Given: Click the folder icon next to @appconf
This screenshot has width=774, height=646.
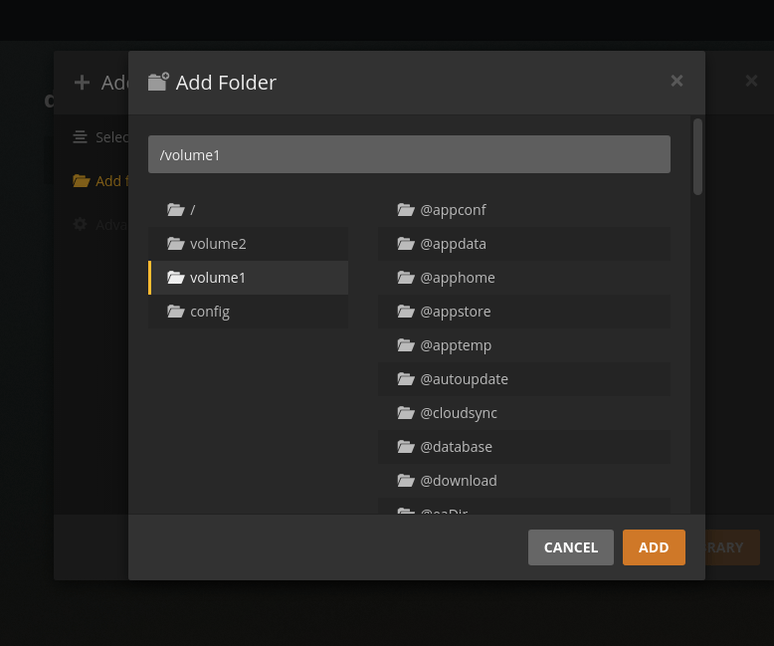Looking at the screenshot, I should (405, 210).
